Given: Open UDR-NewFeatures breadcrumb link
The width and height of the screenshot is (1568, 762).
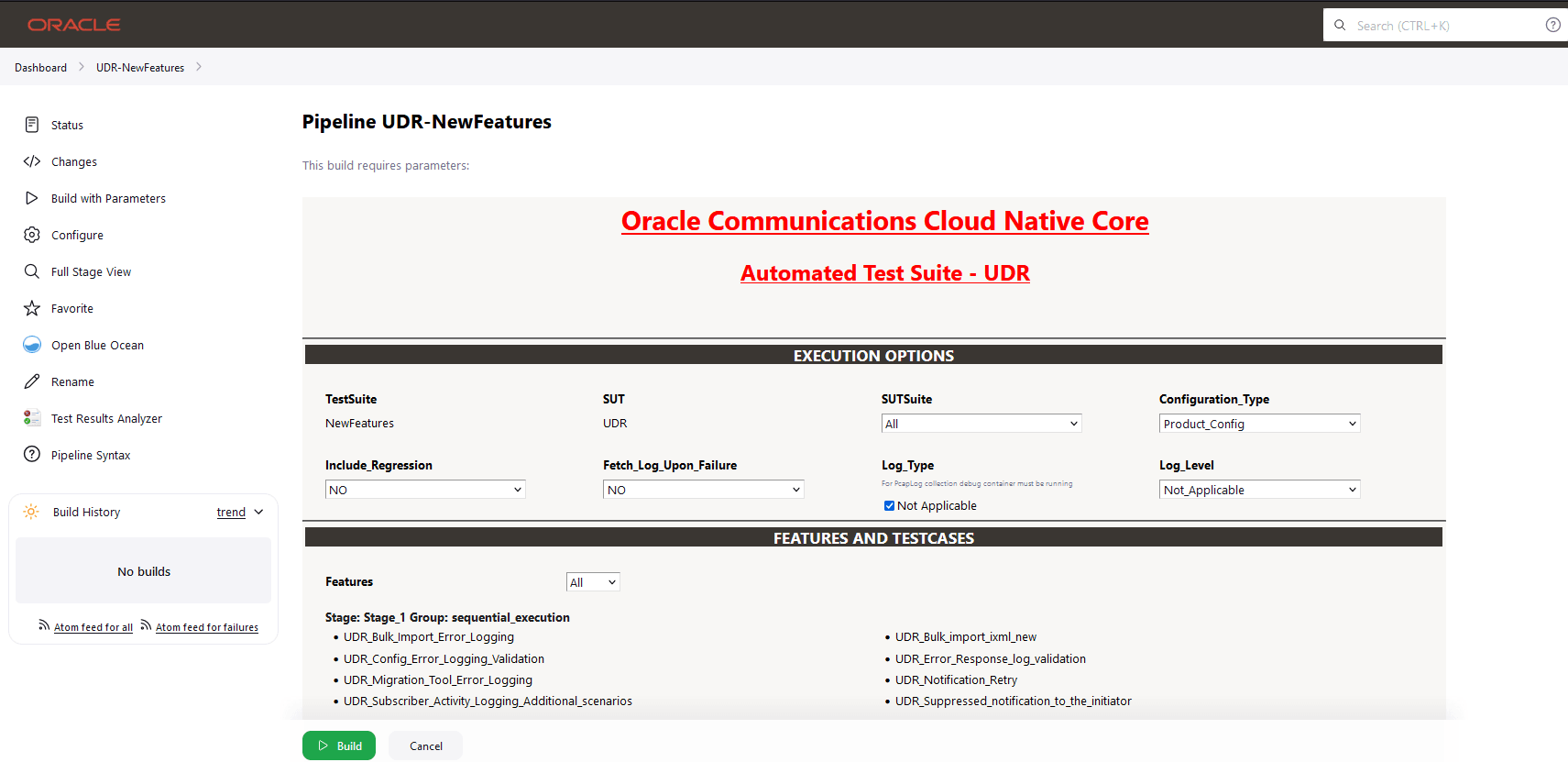Looking at the screenshot, I should [140, 67].
